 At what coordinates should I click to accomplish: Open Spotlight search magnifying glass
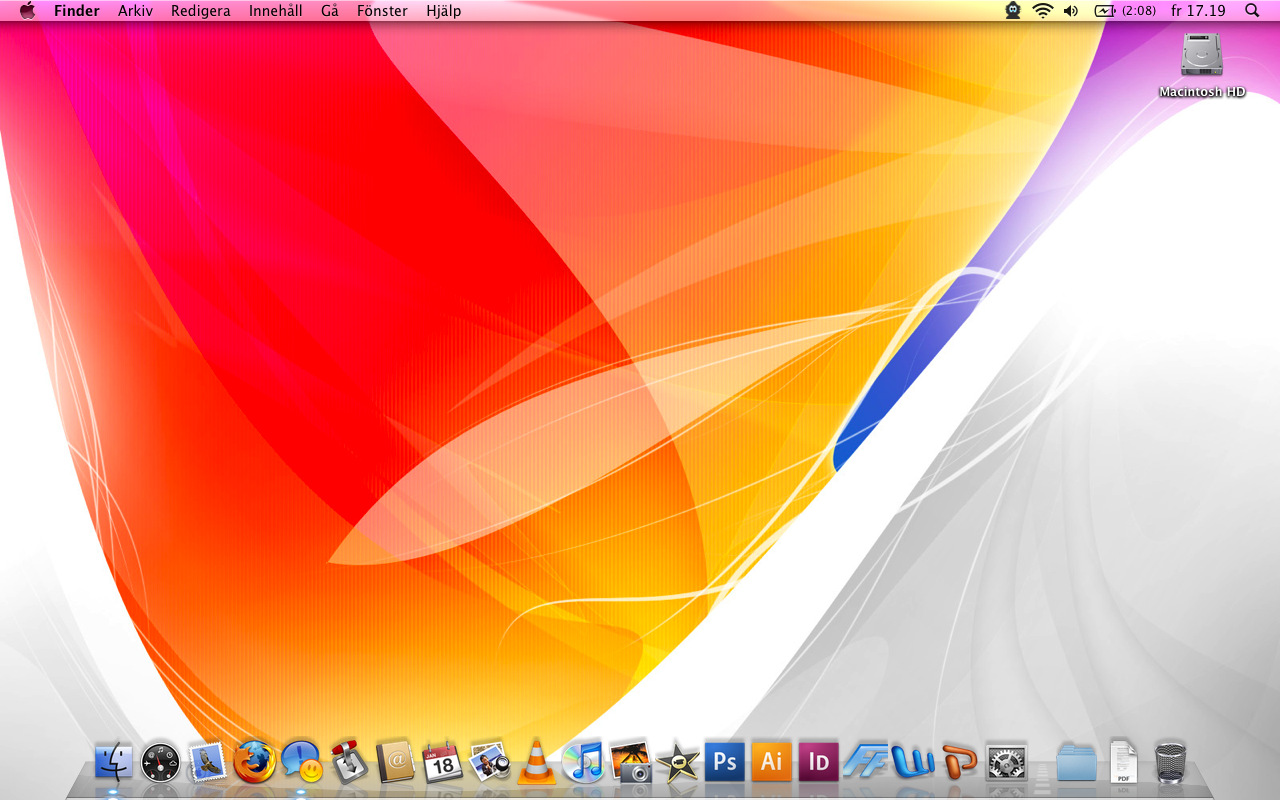pos(1252,11)
